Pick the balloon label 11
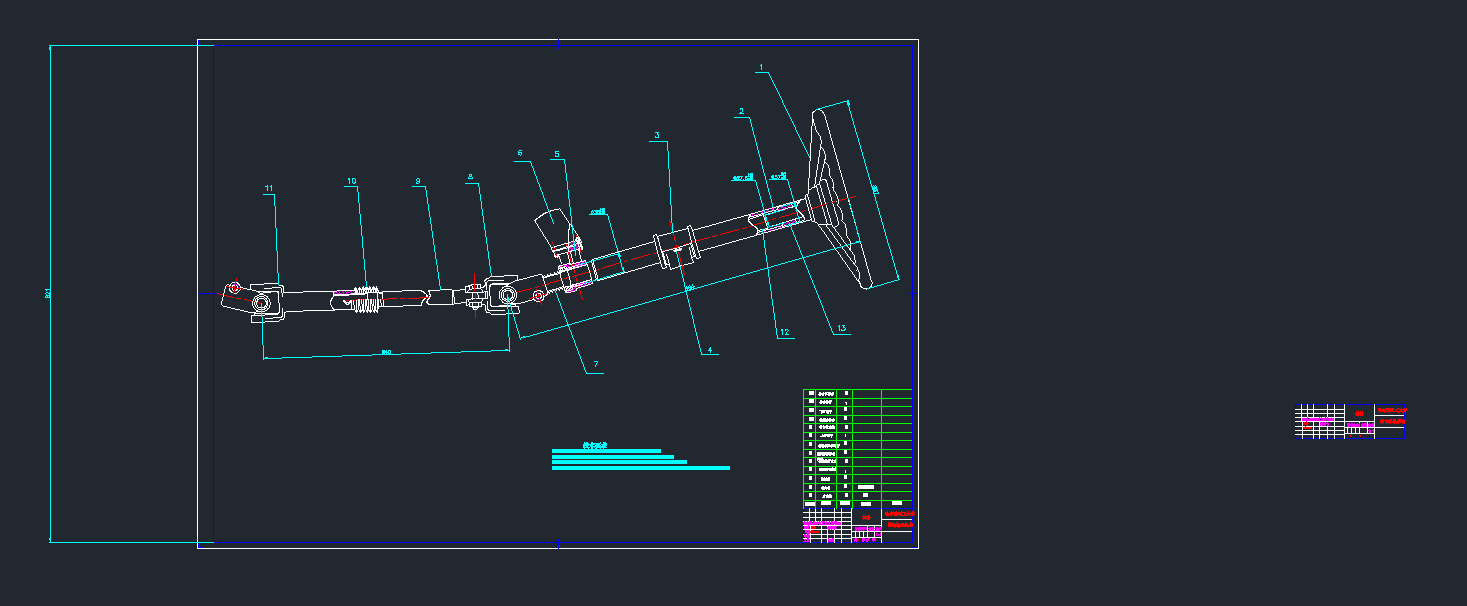This screenshot has width=1467, height=606. point(268,188)
